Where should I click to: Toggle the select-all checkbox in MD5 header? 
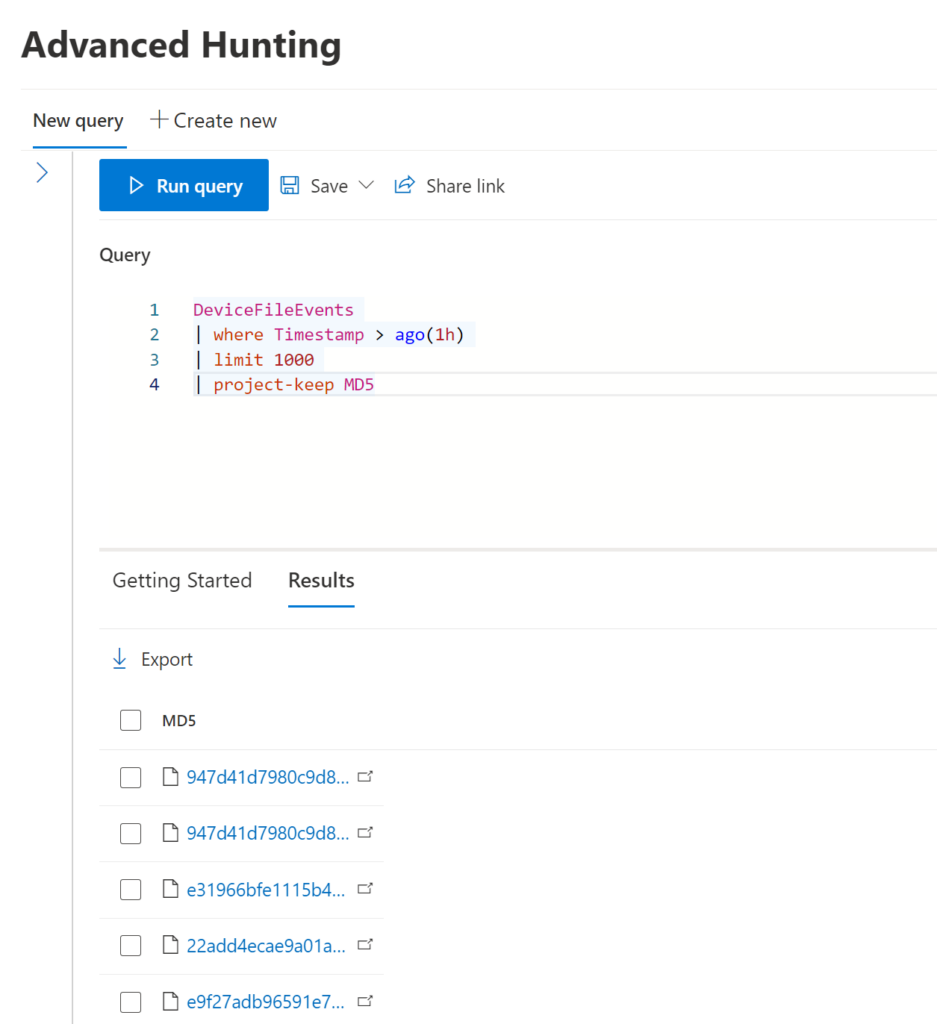131,720
